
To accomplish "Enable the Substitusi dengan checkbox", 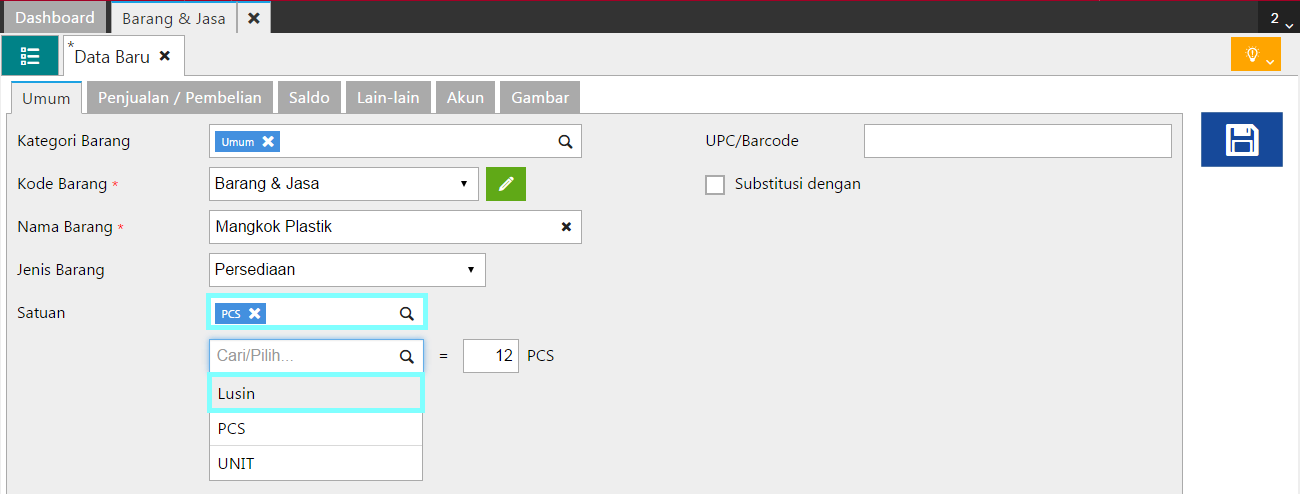I will (x=715, y=185).
